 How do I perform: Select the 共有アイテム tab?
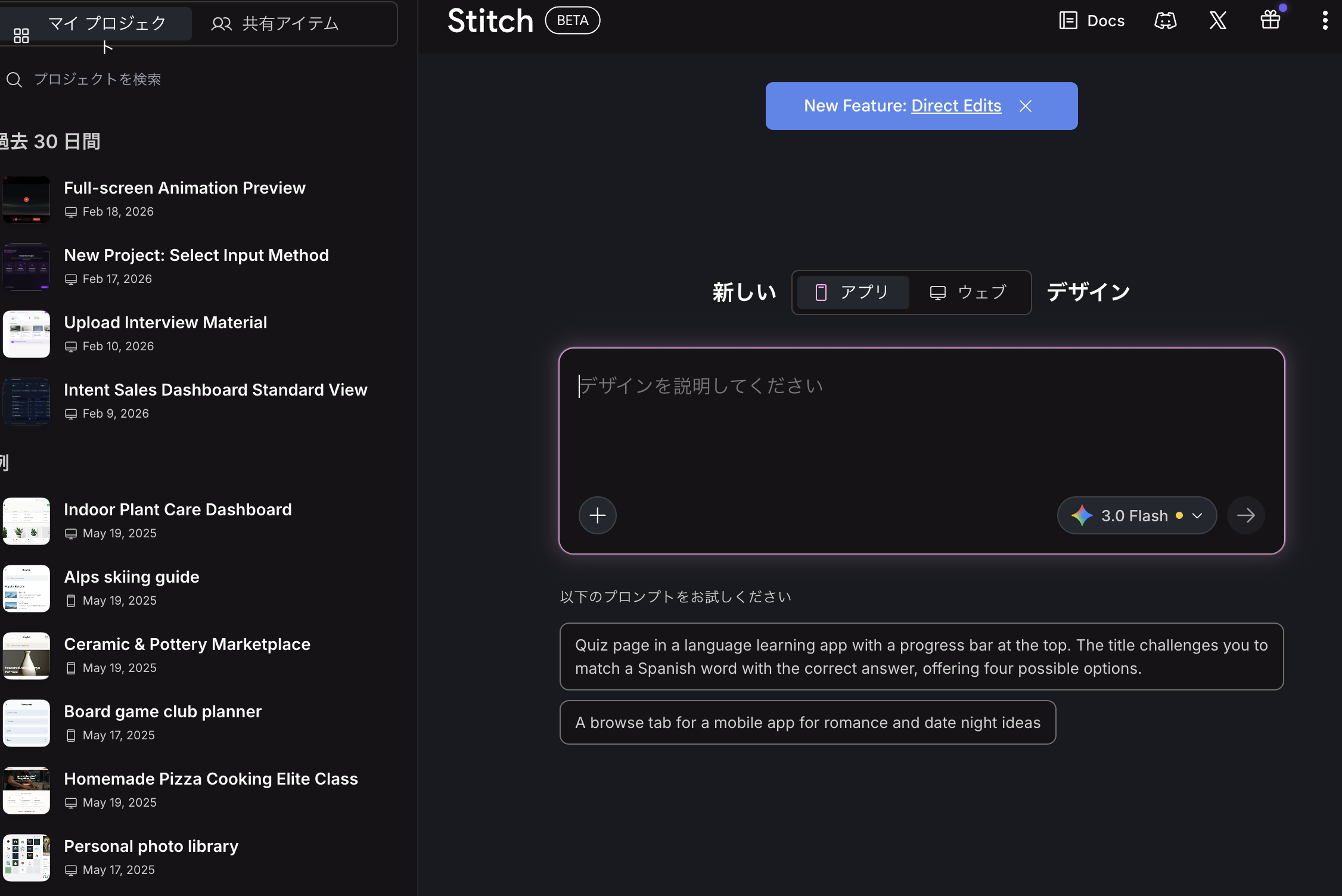pyautogui.click(x=275, y=24)
